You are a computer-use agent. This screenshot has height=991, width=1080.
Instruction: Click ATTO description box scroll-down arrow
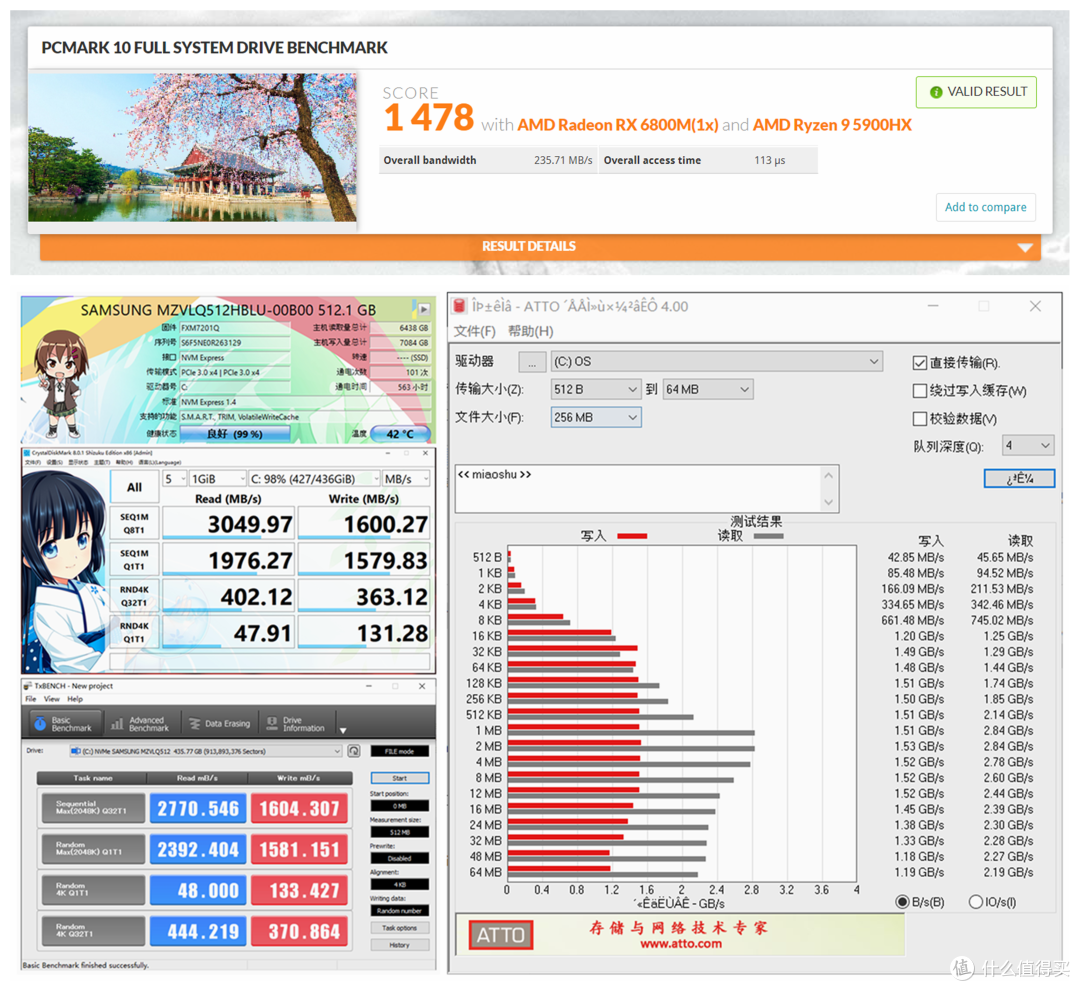pos(829,502)
